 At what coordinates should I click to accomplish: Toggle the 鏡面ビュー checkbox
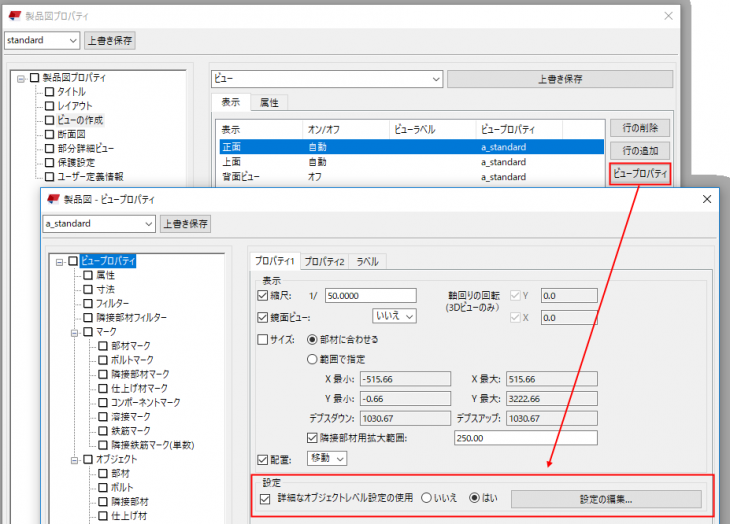[263, 317]
